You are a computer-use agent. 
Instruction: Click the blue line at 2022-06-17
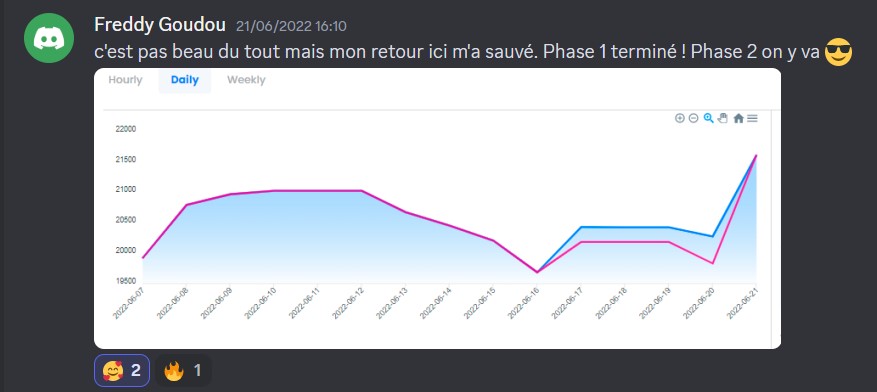pyautogui.click(x=582, y=227)
